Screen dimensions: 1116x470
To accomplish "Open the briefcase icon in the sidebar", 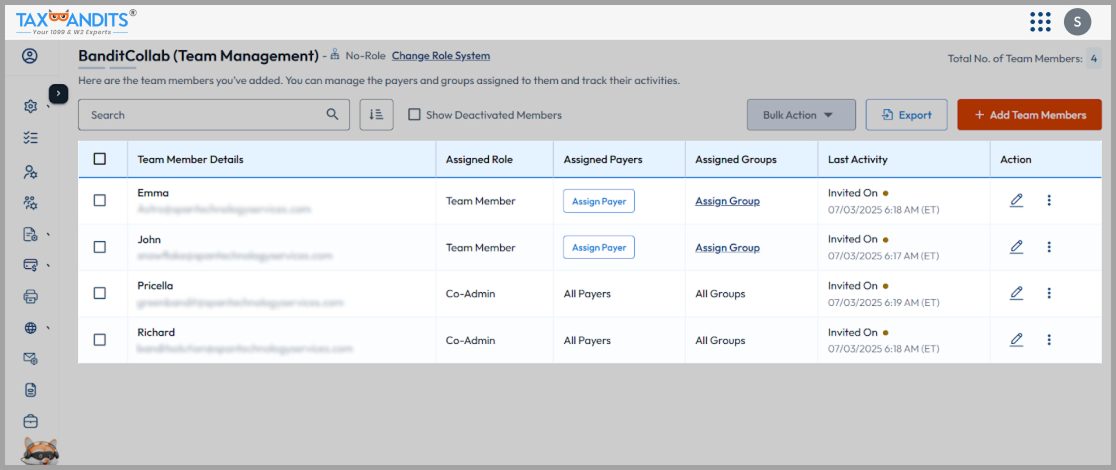I will pyautogui.click(x=30, y=422).
